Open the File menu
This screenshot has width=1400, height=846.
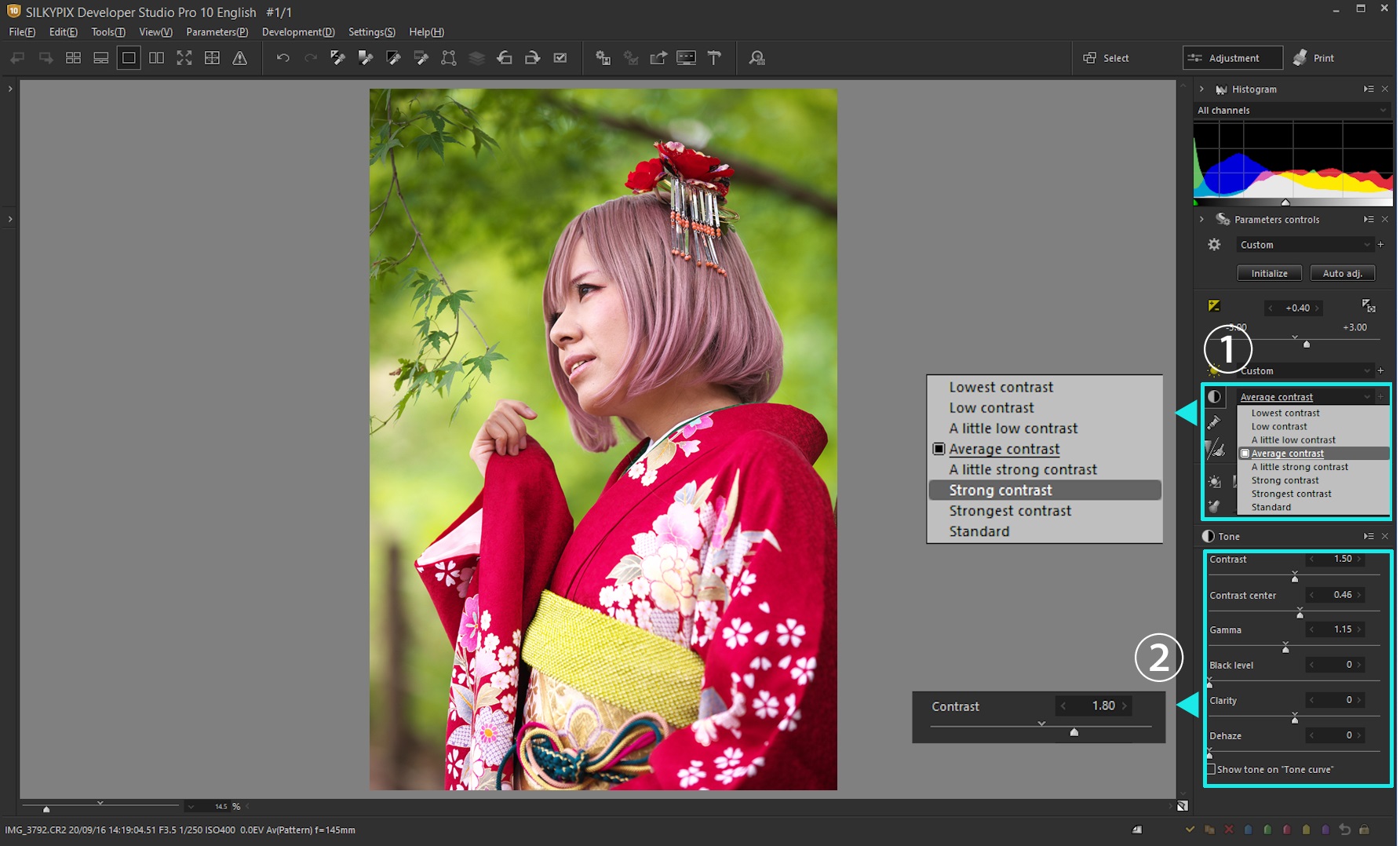[22, 32]
